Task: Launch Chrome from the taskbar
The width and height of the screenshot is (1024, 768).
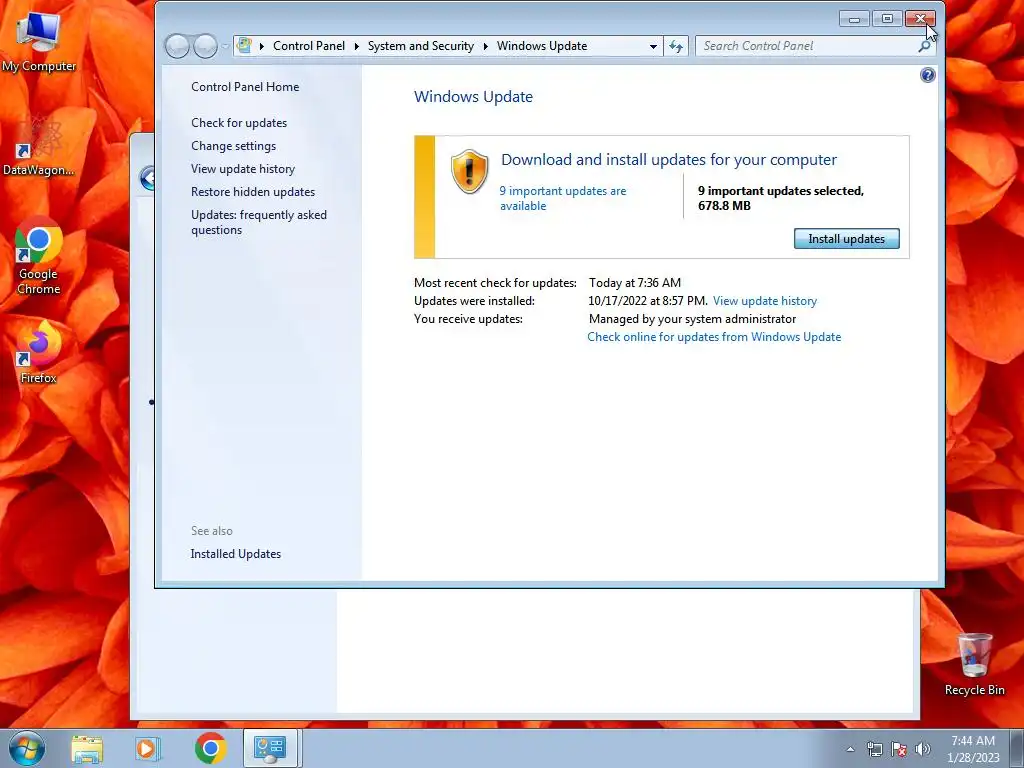Action: click(x=210, y=748)
